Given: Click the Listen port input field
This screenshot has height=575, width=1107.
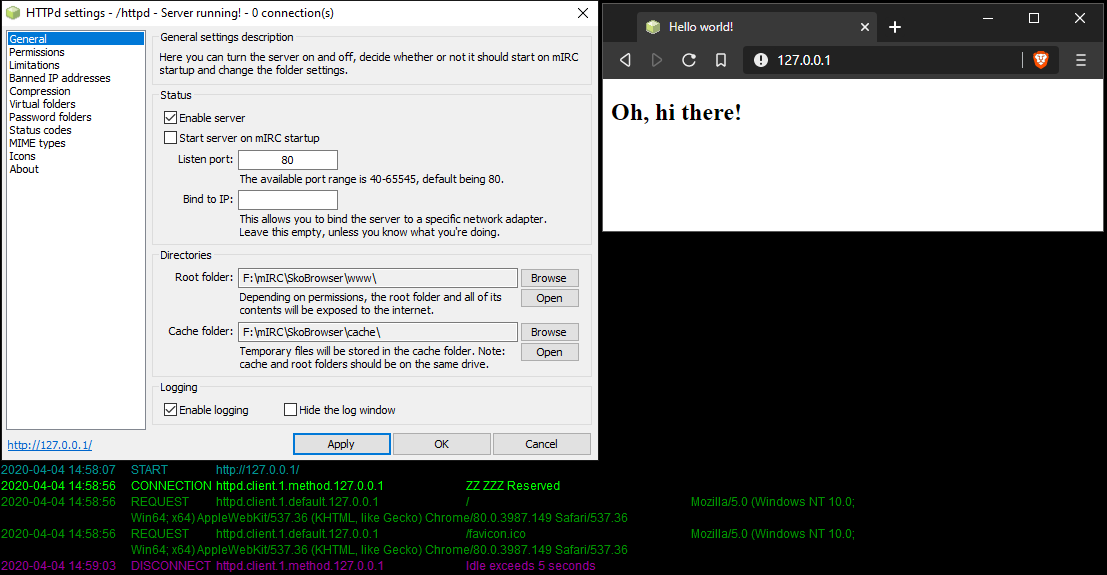Looking at the screenshot, I should click(288, 160).
